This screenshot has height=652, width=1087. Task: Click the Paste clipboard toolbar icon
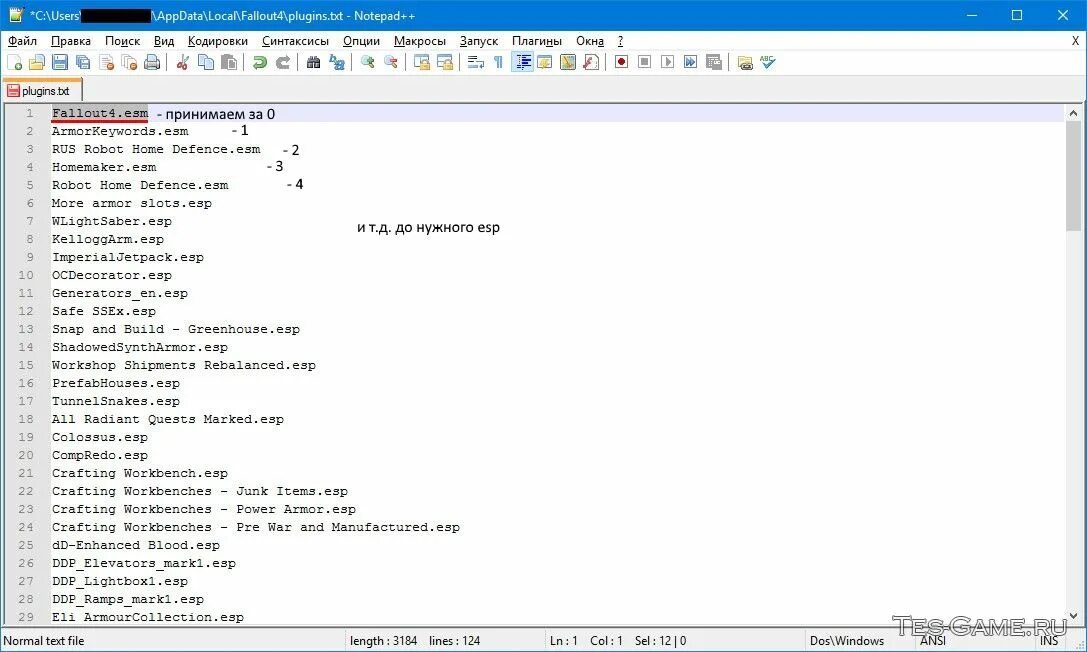coord(229,62)
